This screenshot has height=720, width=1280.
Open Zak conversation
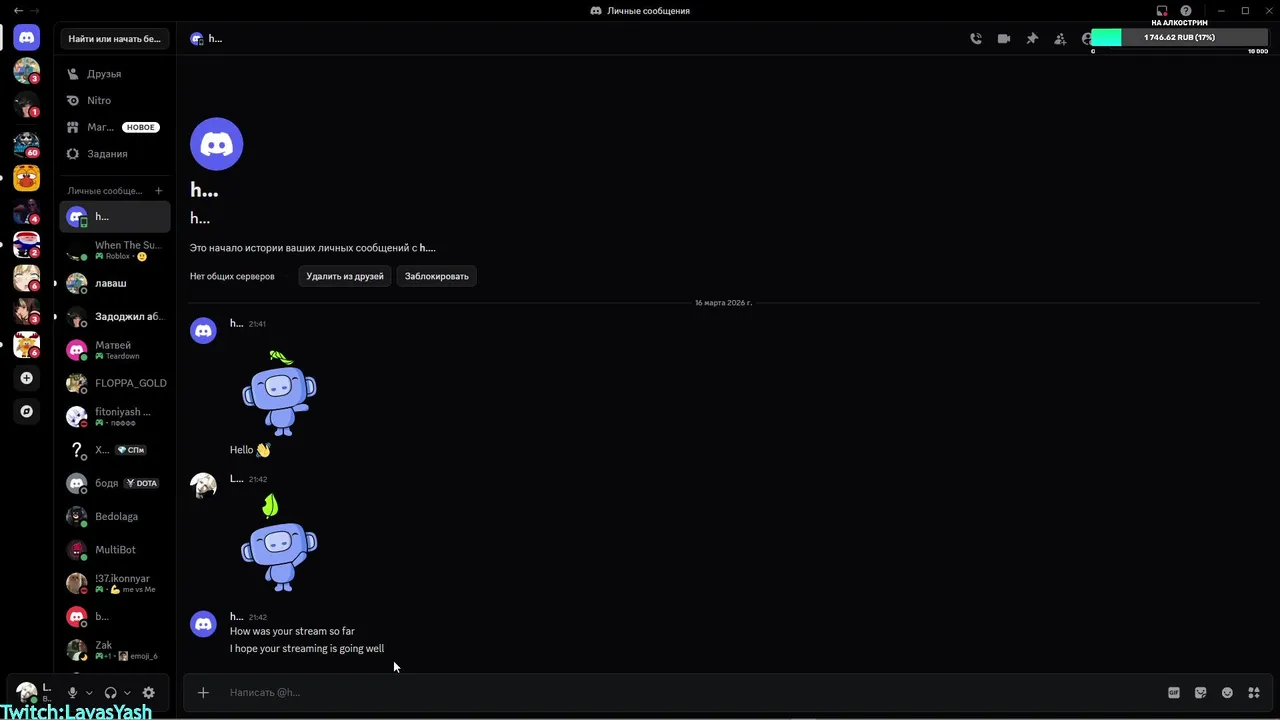(115, 650)
